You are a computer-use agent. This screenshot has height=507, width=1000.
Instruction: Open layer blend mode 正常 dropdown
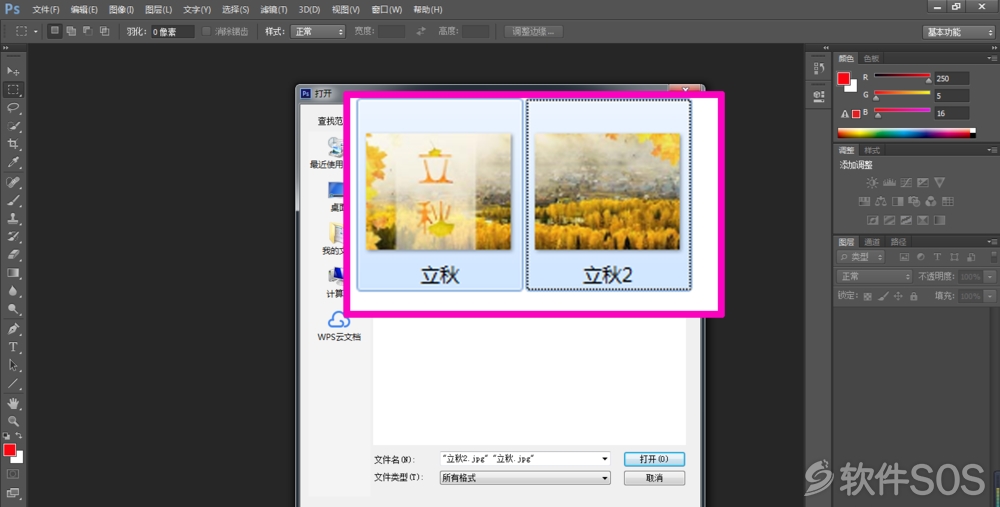point(874,276)
